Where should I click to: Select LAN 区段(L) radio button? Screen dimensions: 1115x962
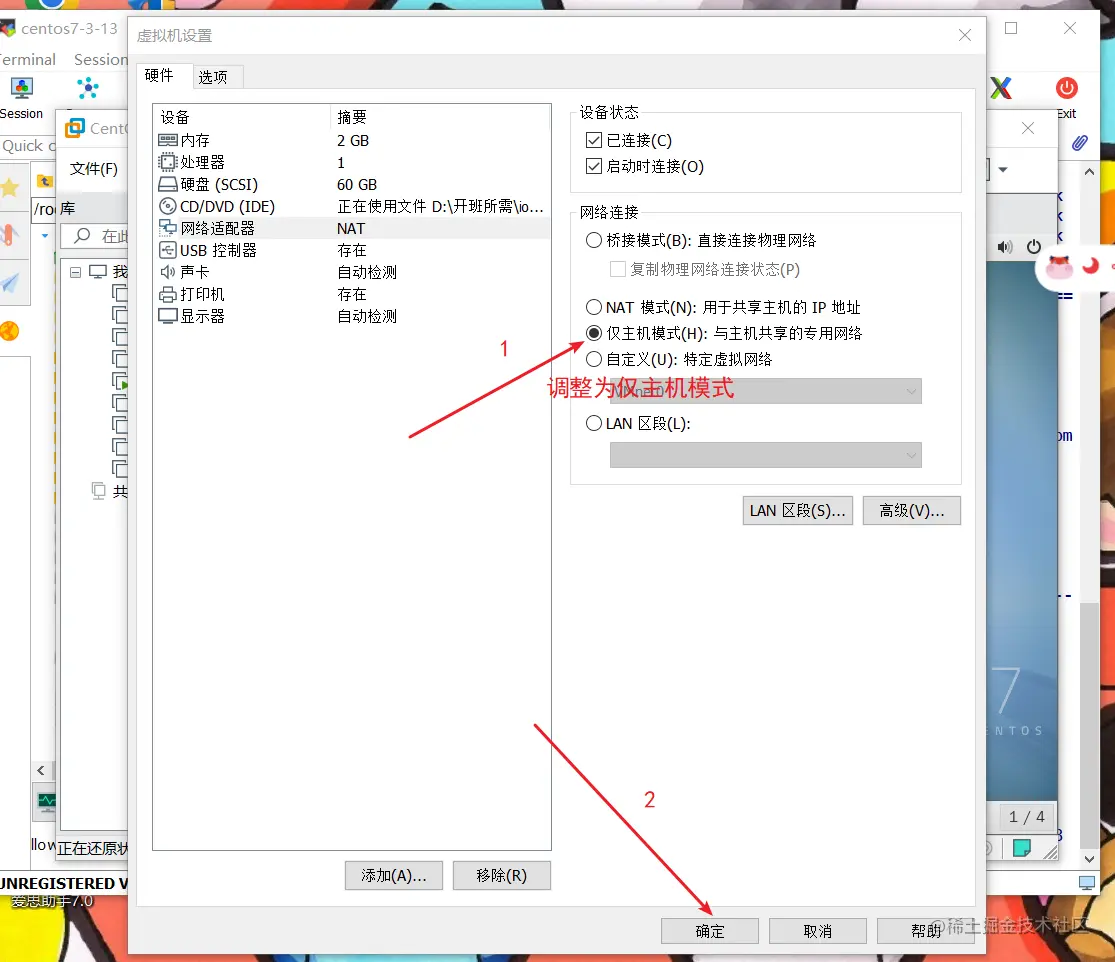(594, 424)
